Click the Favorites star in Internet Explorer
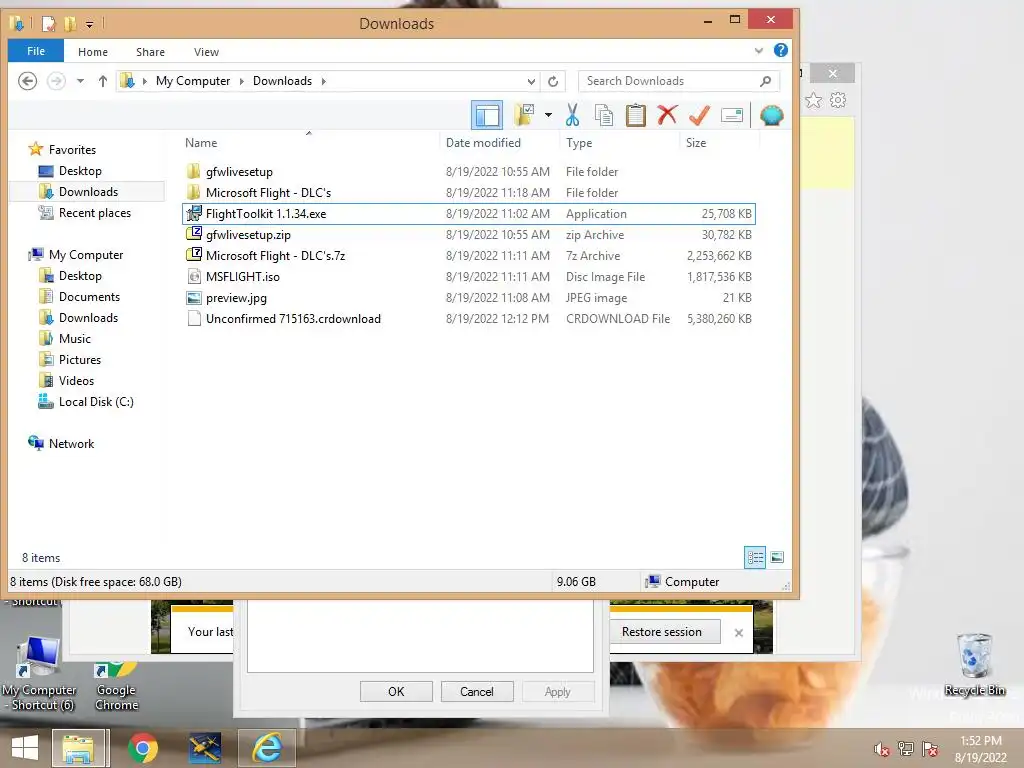 814,100
